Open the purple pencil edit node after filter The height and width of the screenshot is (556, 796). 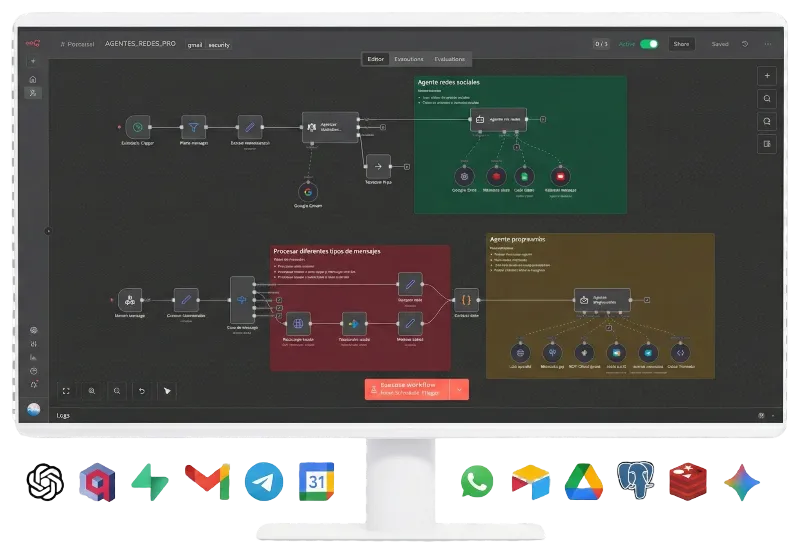pos(250,127)
